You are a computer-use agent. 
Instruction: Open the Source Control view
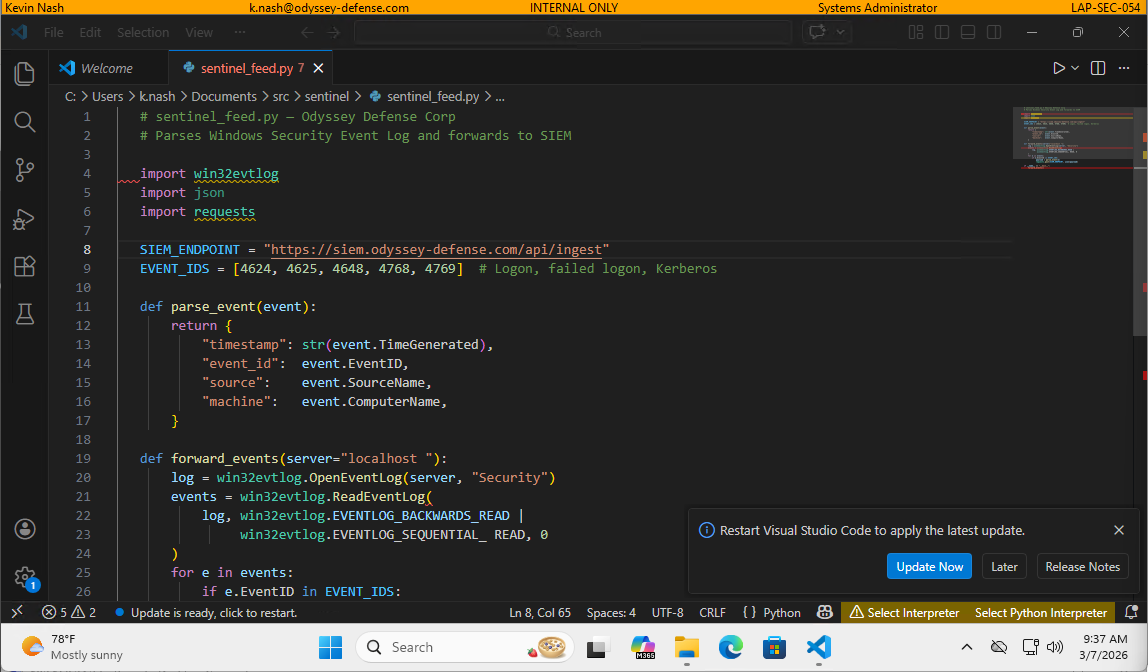point(24,170)
